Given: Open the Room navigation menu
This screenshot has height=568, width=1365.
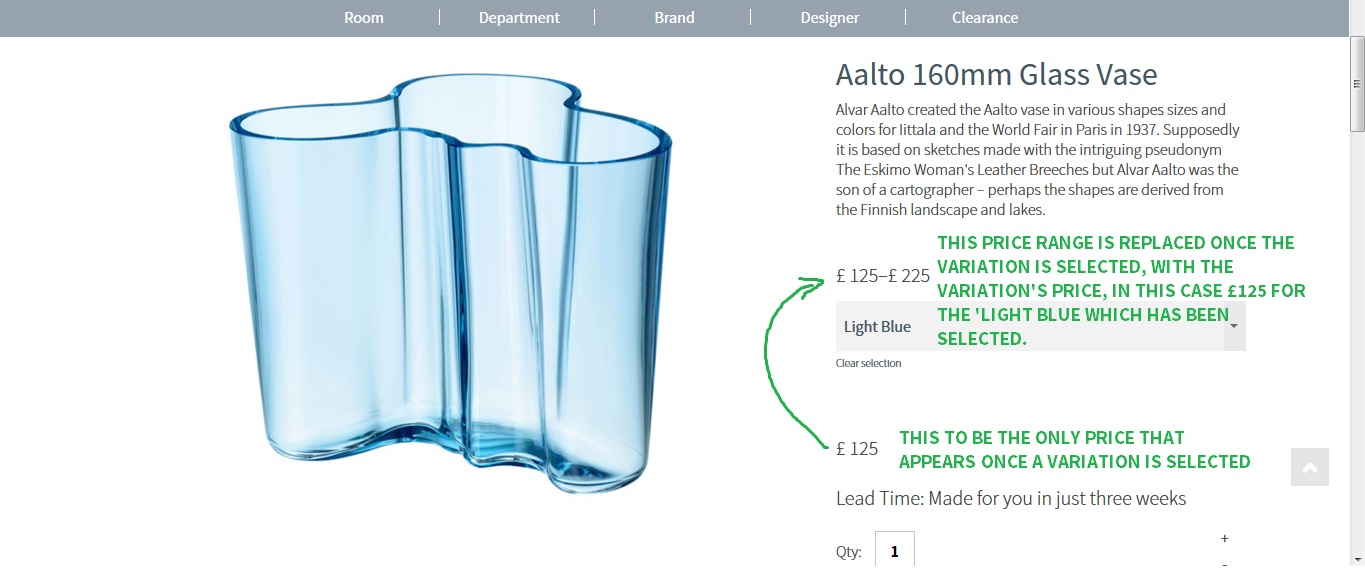Looking at the screenshot, I should [363, 18].
